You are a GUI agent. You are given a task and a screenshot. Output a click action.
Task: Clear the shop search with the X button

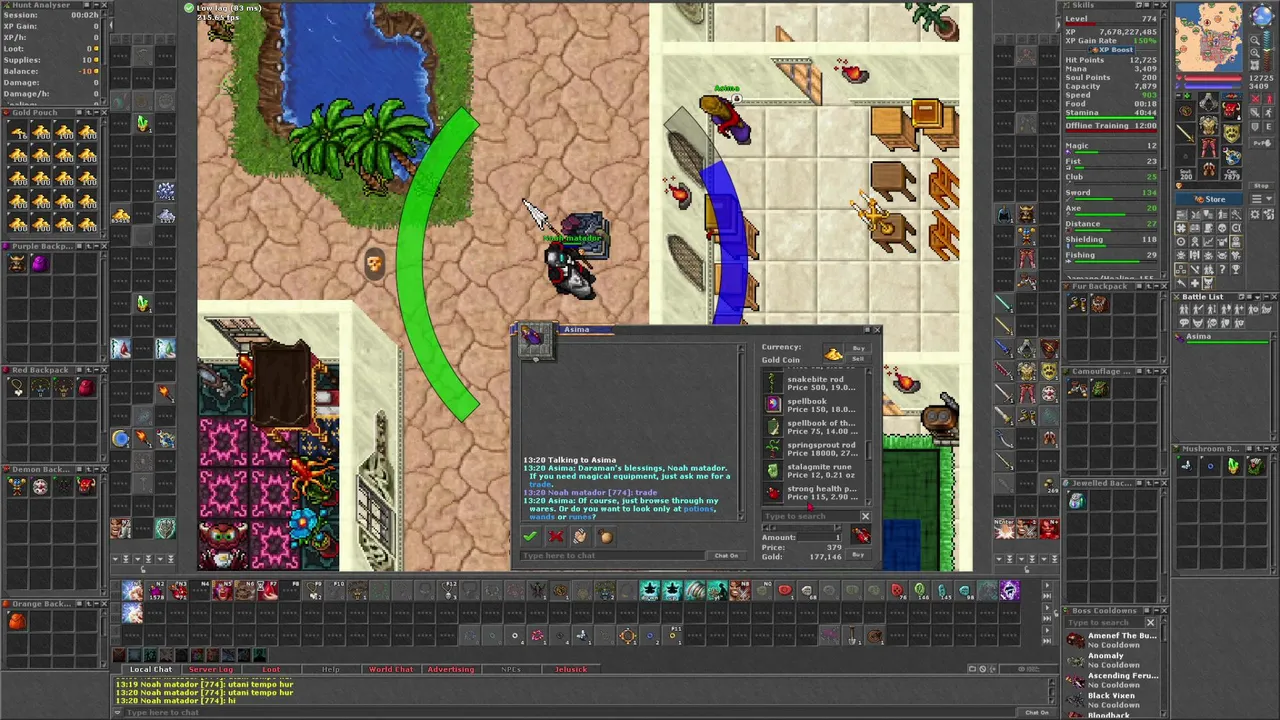pyautogui.click(x=865, y=516)
